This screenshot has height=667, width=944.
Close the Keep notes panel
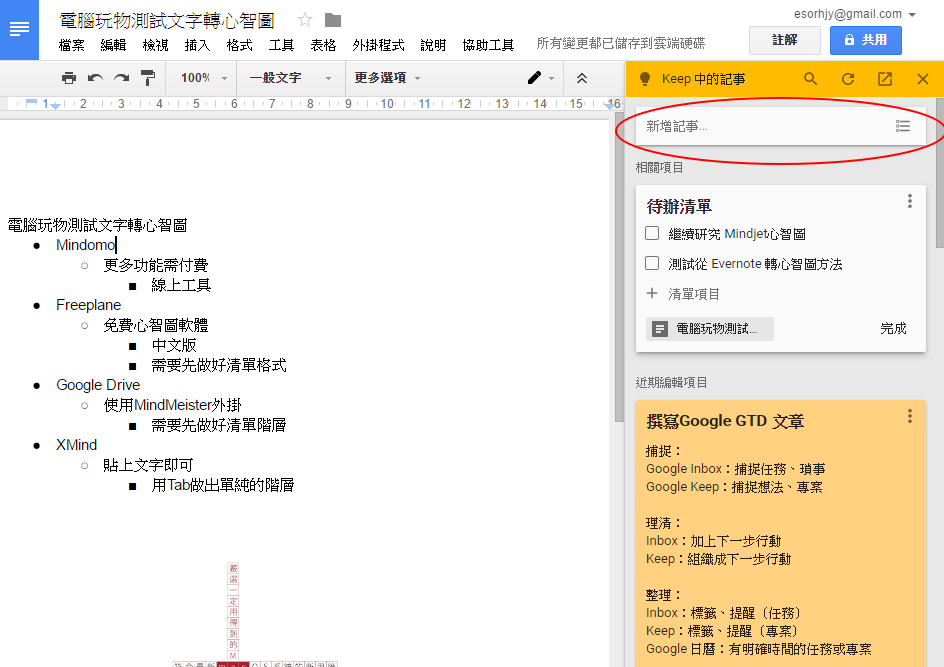(922, 79)
